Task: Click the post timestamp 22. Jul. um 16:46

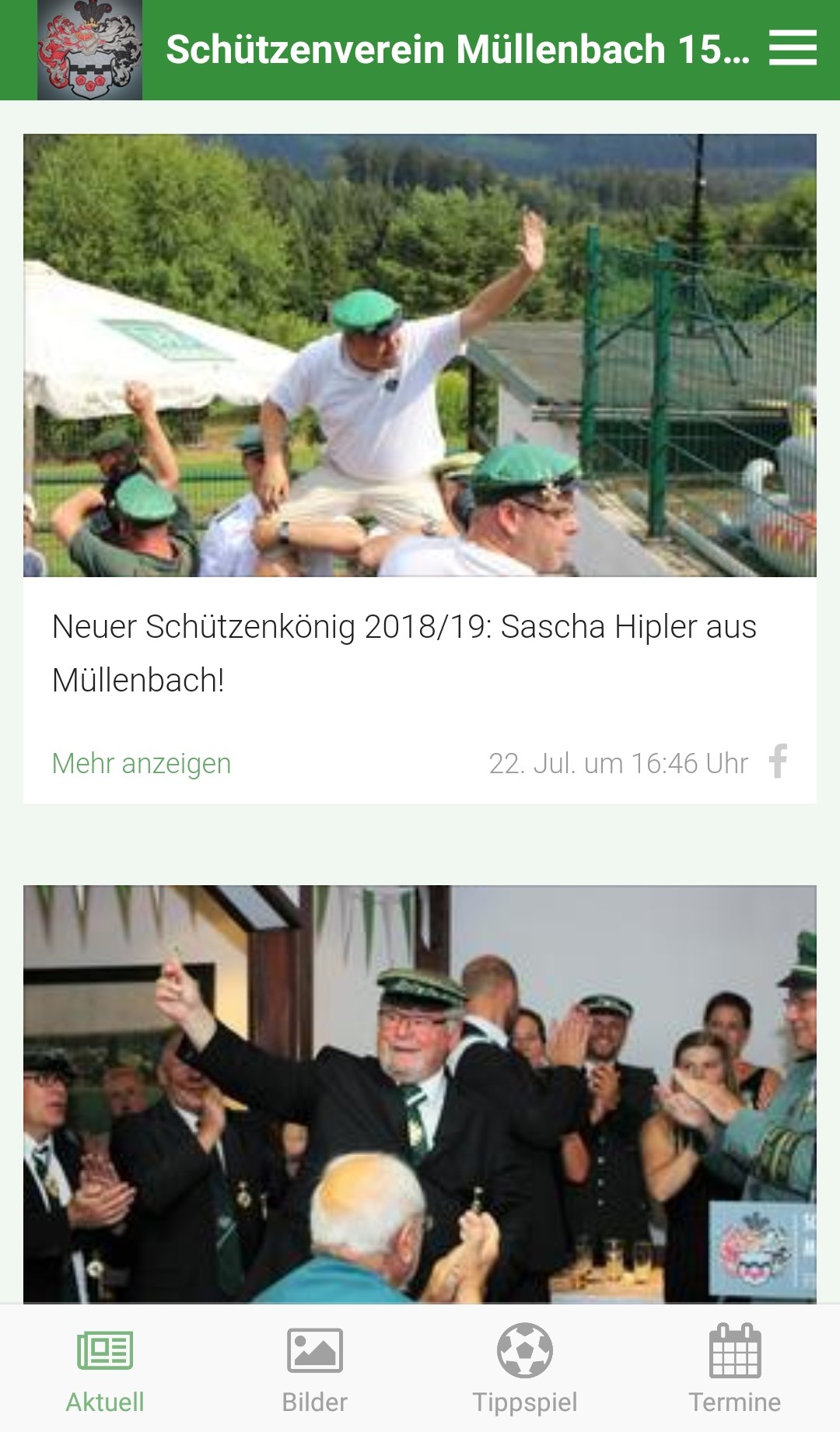Action: pos(618,763)
